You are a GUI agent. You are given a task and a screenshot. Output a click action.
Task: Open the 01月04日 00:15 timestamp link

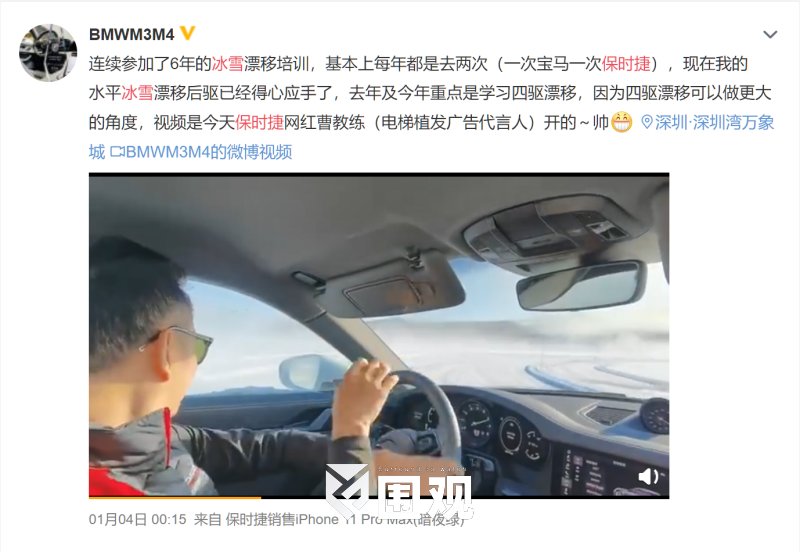[x=138, y=519]
